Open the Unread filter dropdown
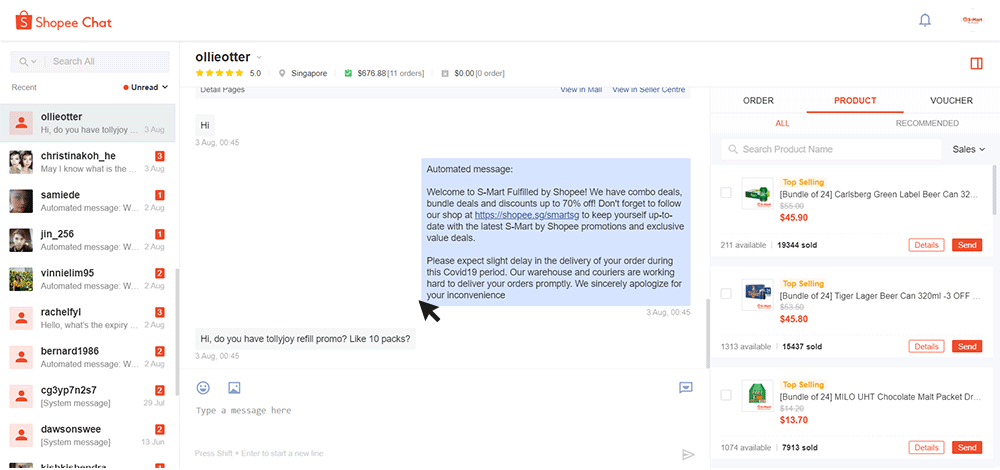Image resolution: width=1000 pixels, height=470 pixels. coord(146,87)
